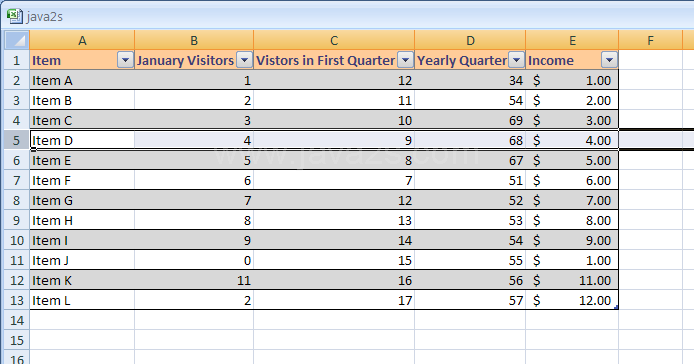The height and width of the screenshot is (364, 694).
Task: Select row 8 header
Action: (x=17, y=200)
